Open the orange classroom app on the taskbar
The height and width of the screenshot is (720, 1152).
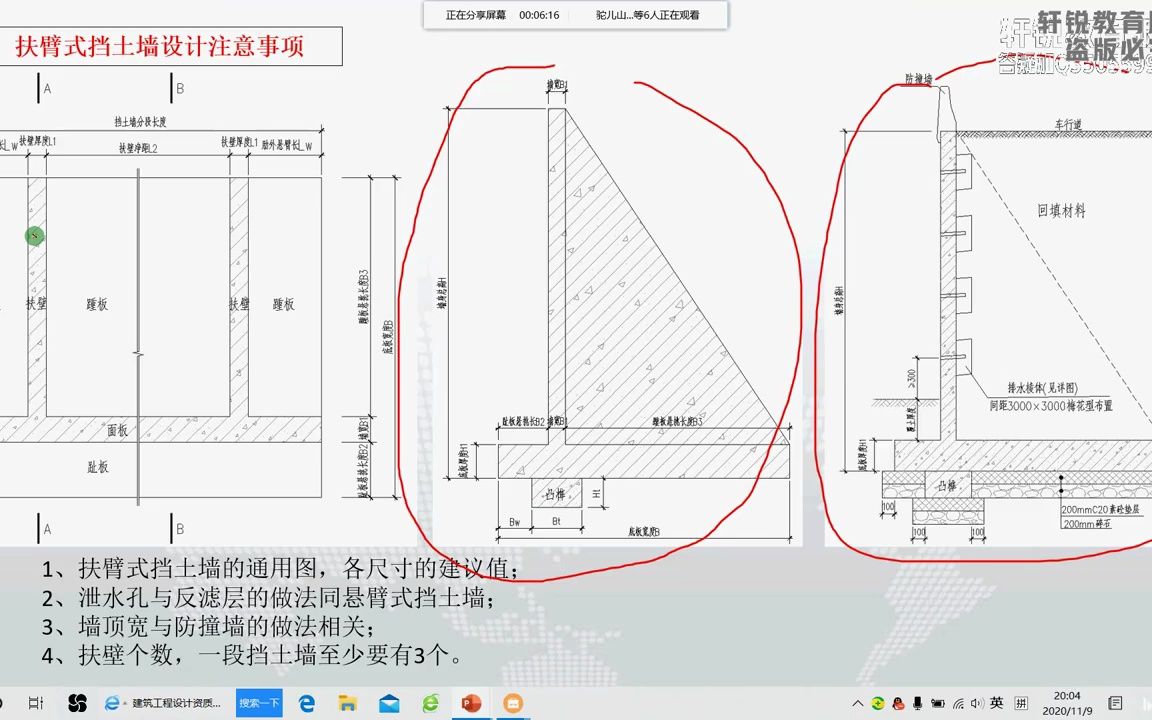(513, 705)
